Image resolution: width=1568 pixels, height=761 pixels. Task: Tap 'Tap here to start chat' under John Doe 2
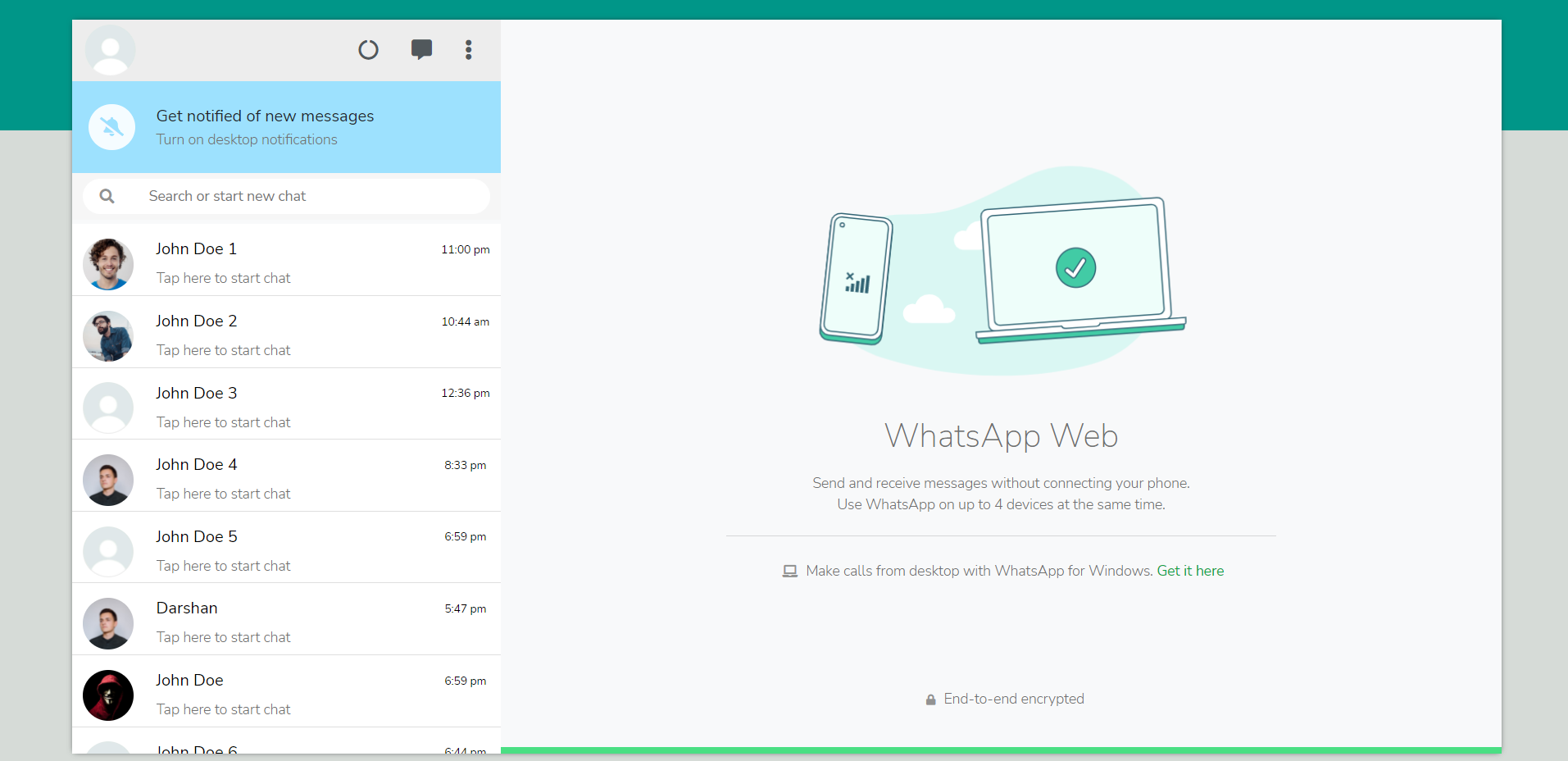223,350
